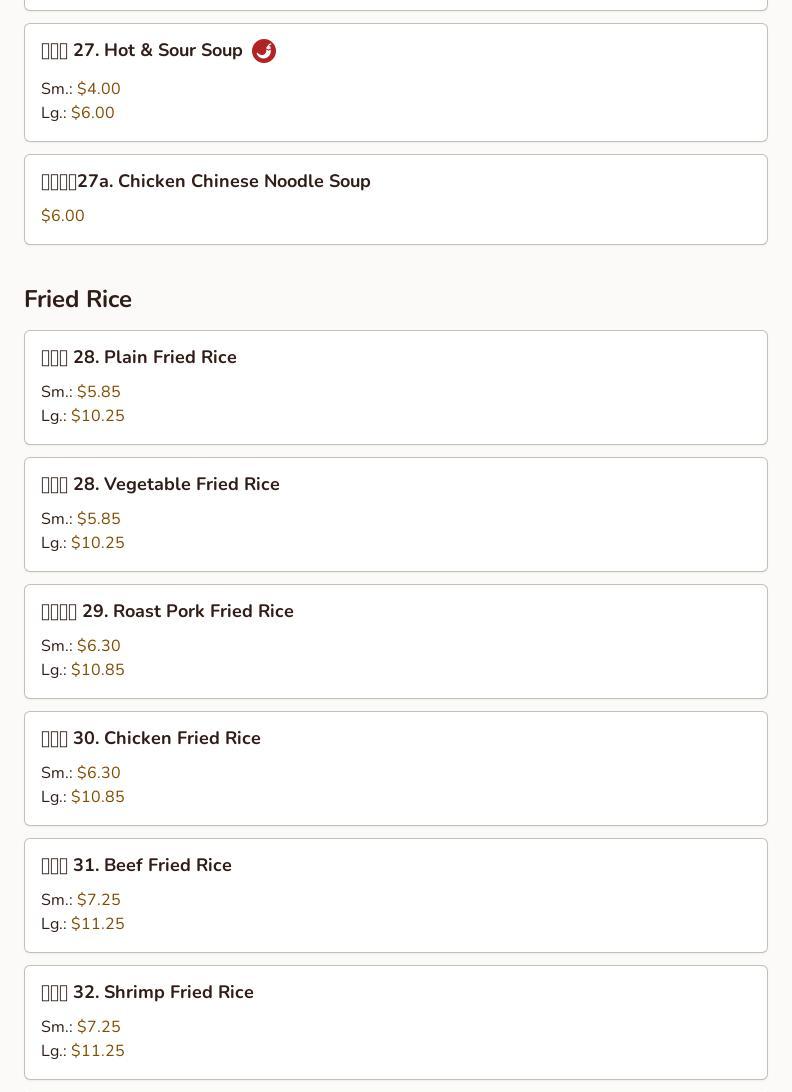The width and height of the screenshot is (792, 1092).
Task: Select Chicken Chinese Noodle Soup card
Action: [x=396, y=200]
